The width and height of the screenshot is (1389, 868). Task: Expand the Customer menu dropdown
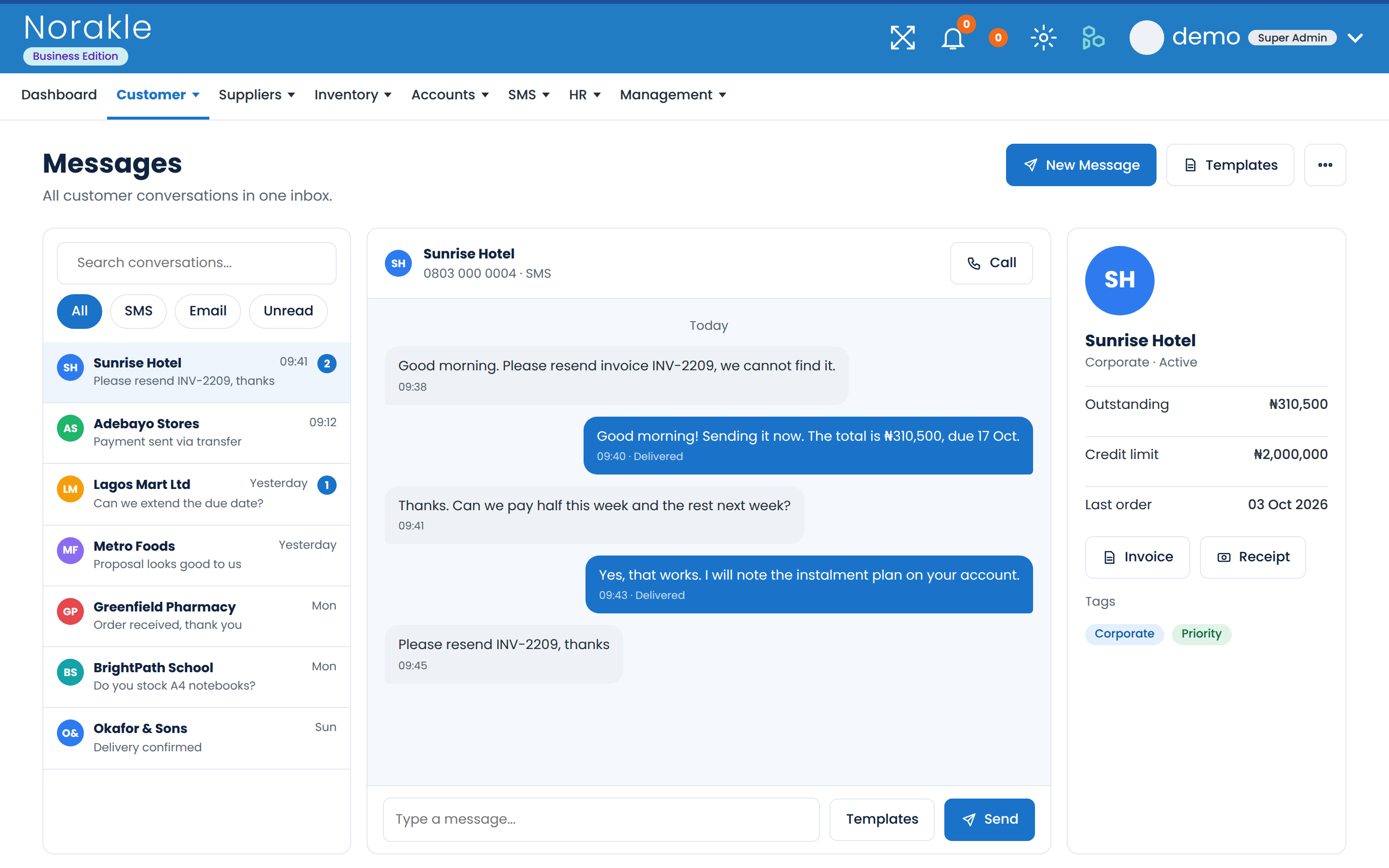(158, 95)
